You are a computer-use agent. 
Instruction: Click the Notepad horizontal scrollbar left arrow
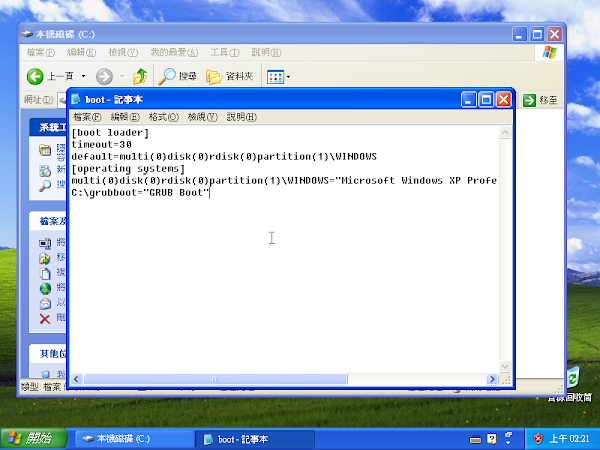pyautogui.click(x=76, y=379)
